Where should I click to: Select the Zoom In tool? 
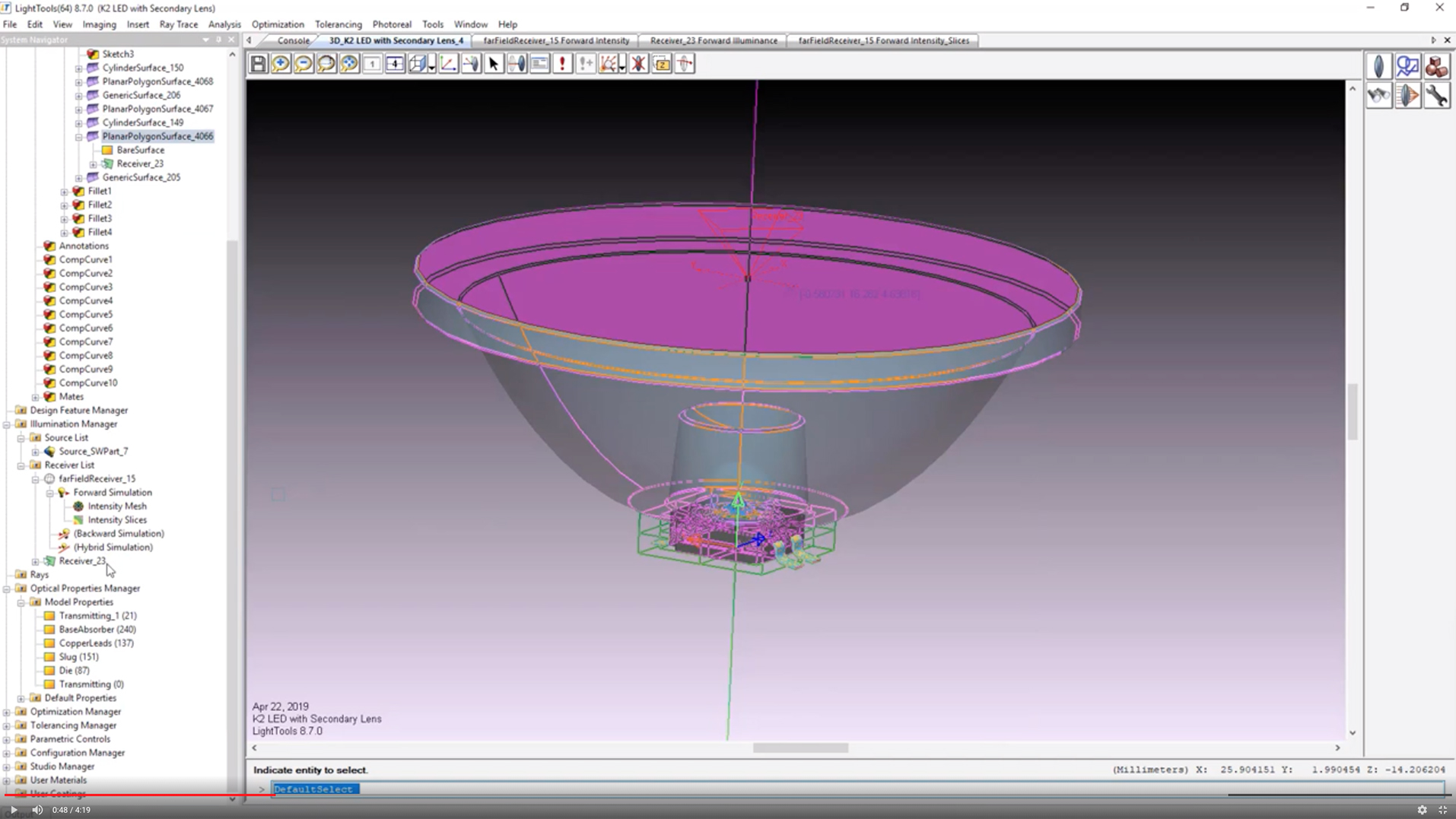point(281,64)
